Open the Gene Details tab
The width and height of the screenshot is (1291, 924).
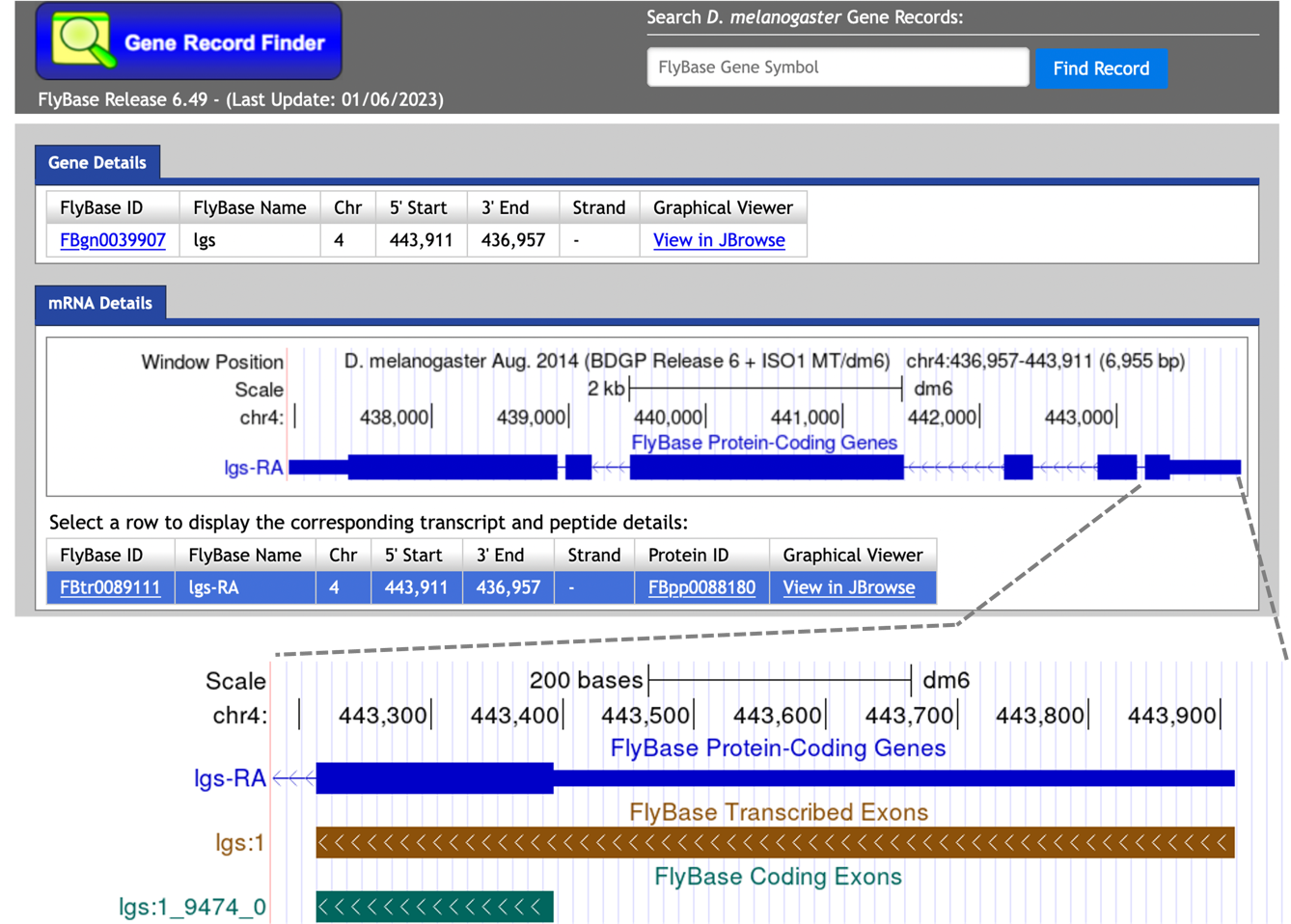pyautogui.click(x=97, y=162)
